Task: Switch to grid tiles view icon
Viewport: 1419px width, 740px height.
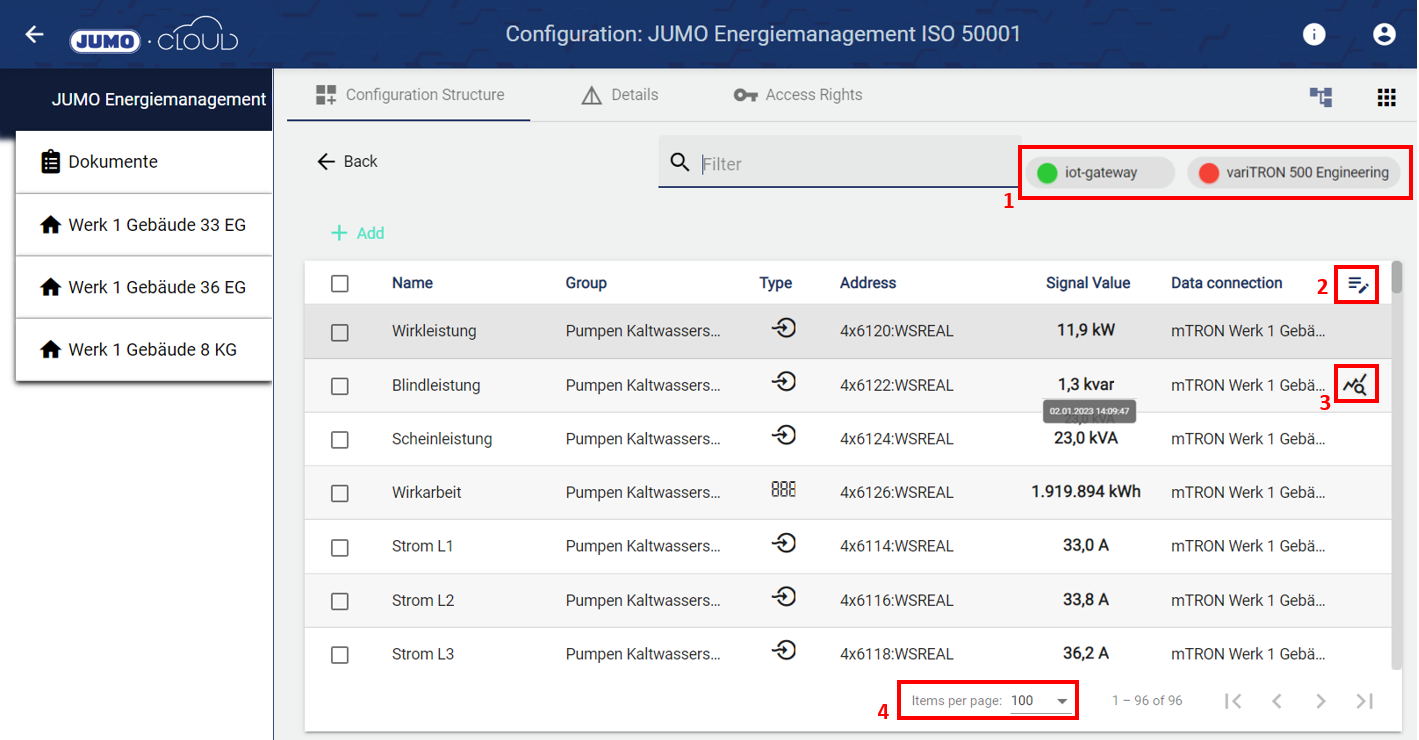Action: (1386, 97)
